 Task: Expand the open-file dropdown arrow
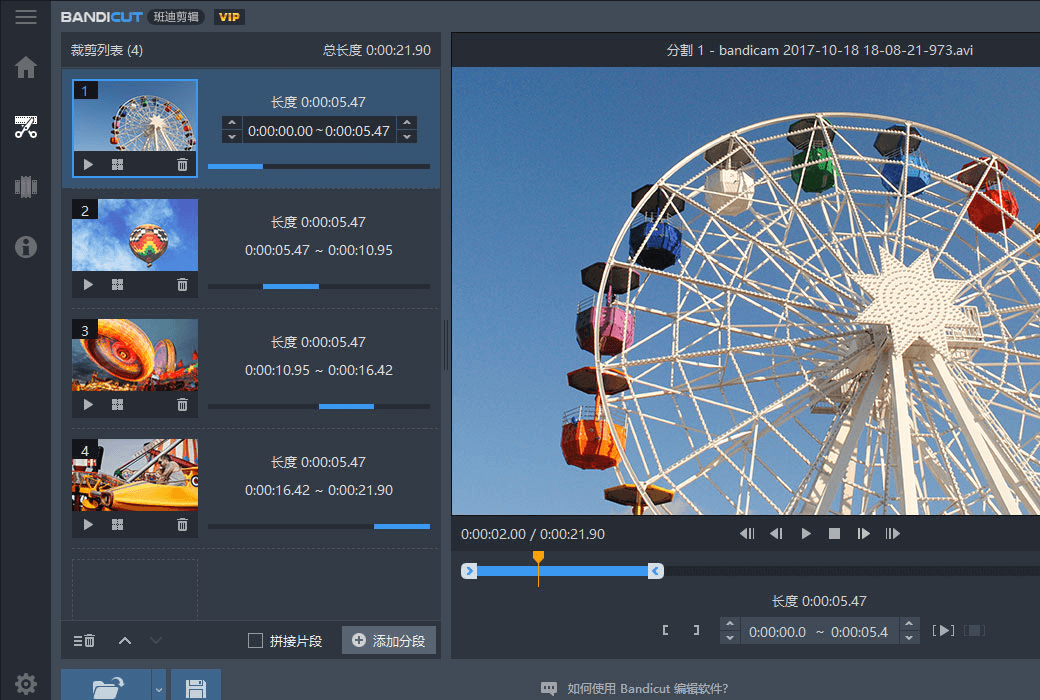pyautogui.click(x=159, y=685)
